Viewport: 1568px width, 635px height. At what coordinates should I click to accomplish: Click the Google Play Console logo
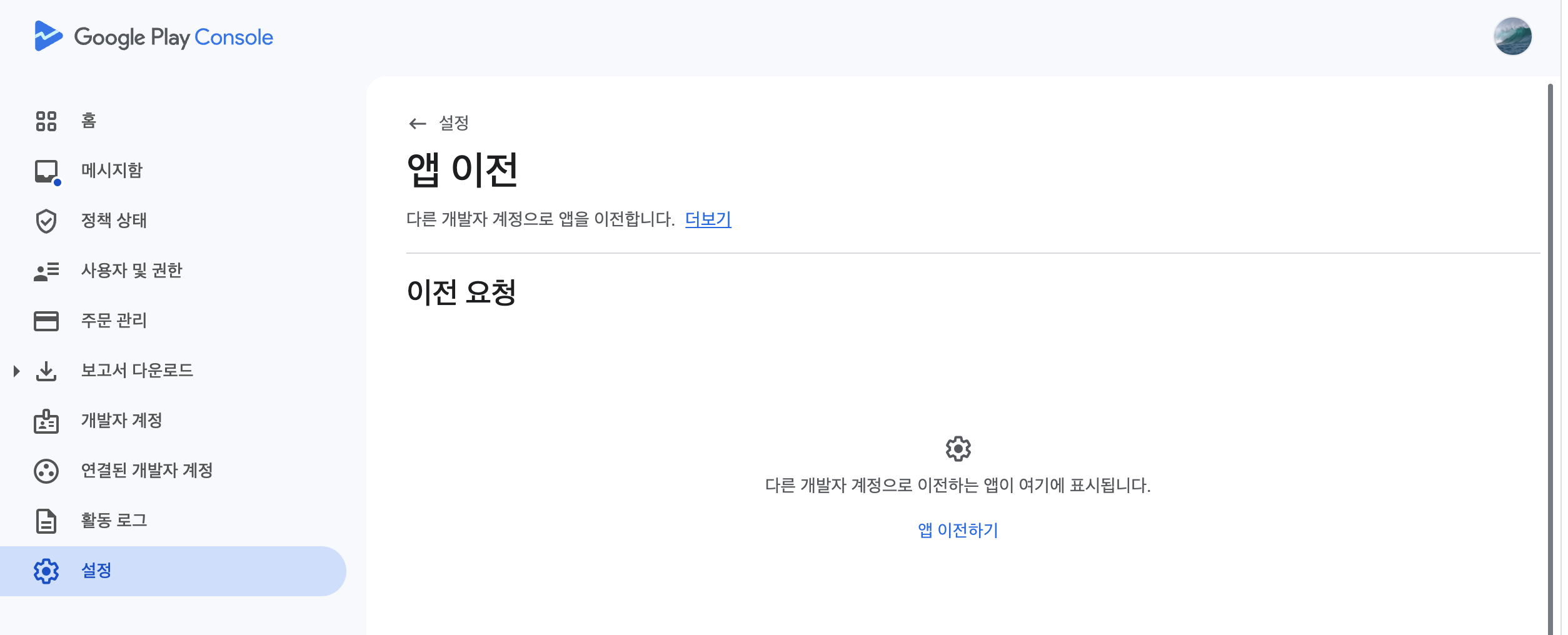click(153, 37)
